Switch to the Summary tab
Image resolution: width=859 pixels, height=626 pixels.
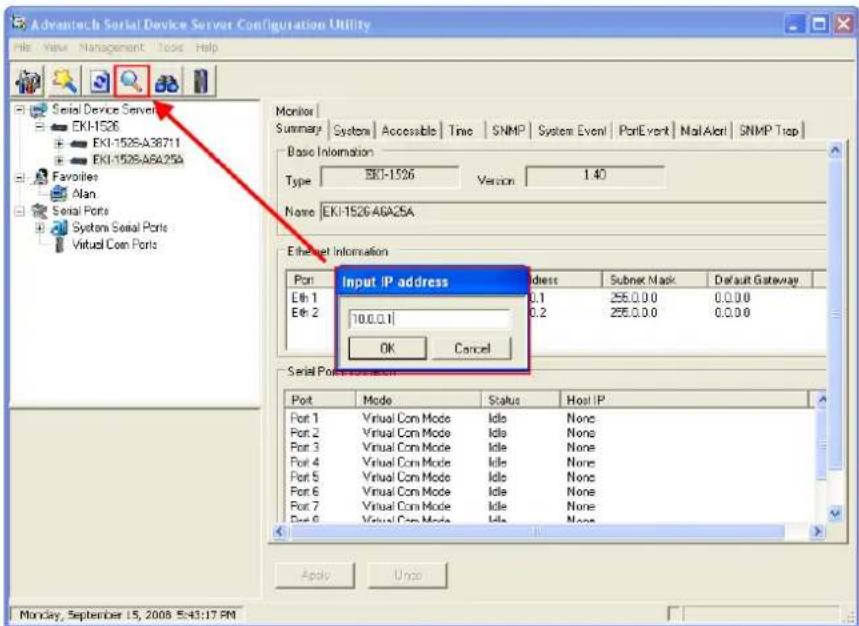(299, 129)
